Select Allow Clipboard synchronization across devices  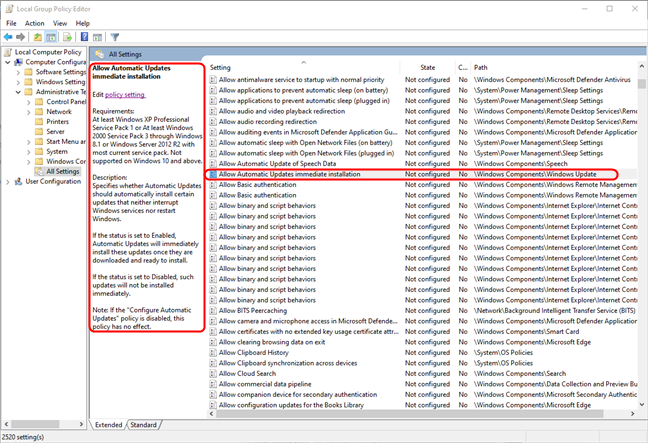(288, 363)
